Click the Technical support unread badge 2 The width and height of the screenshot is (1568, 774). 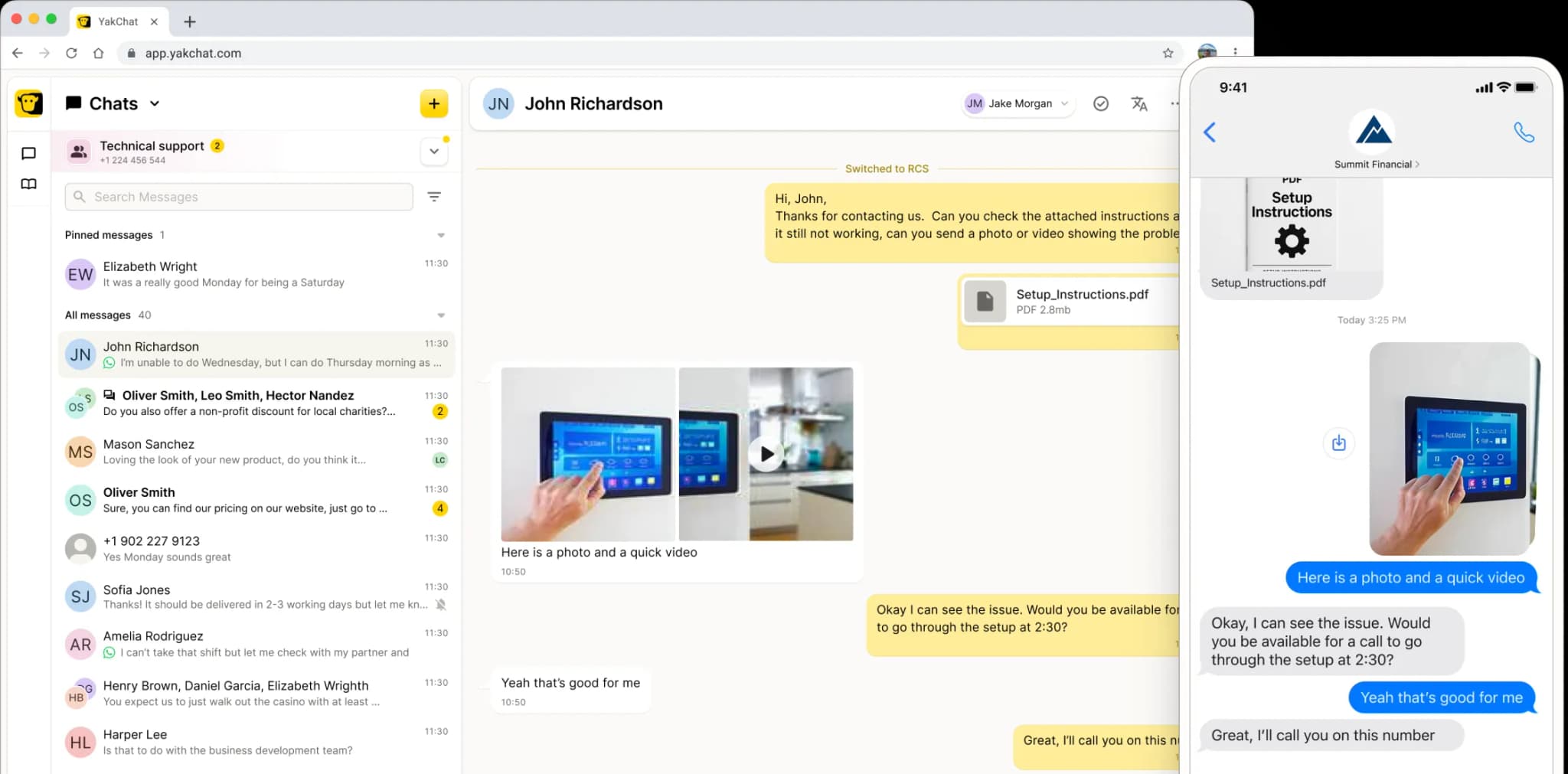(217, 145)
